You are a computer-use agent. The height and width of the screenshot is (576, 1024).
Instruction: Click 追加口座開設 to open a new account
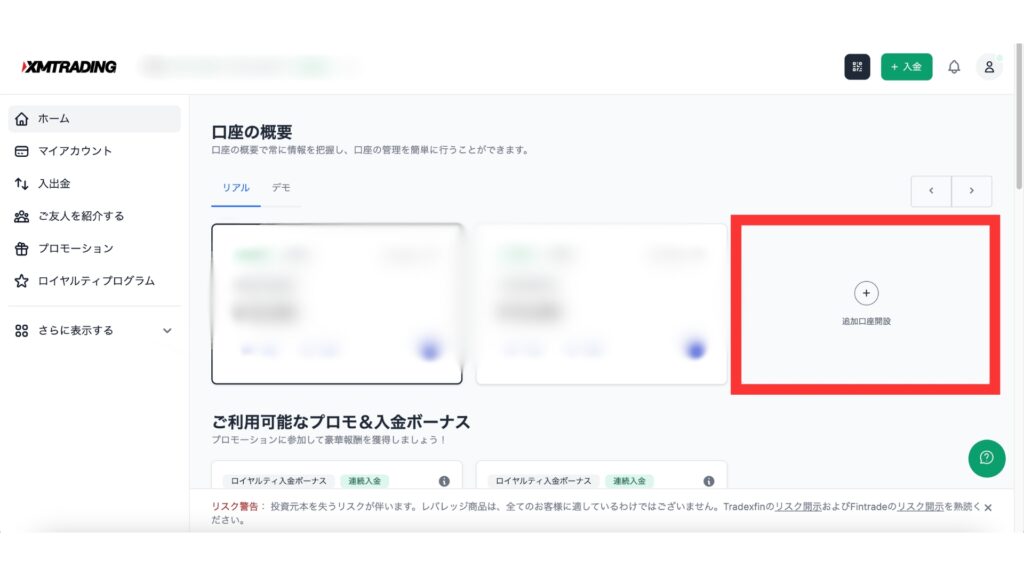[x=865, y=300]
